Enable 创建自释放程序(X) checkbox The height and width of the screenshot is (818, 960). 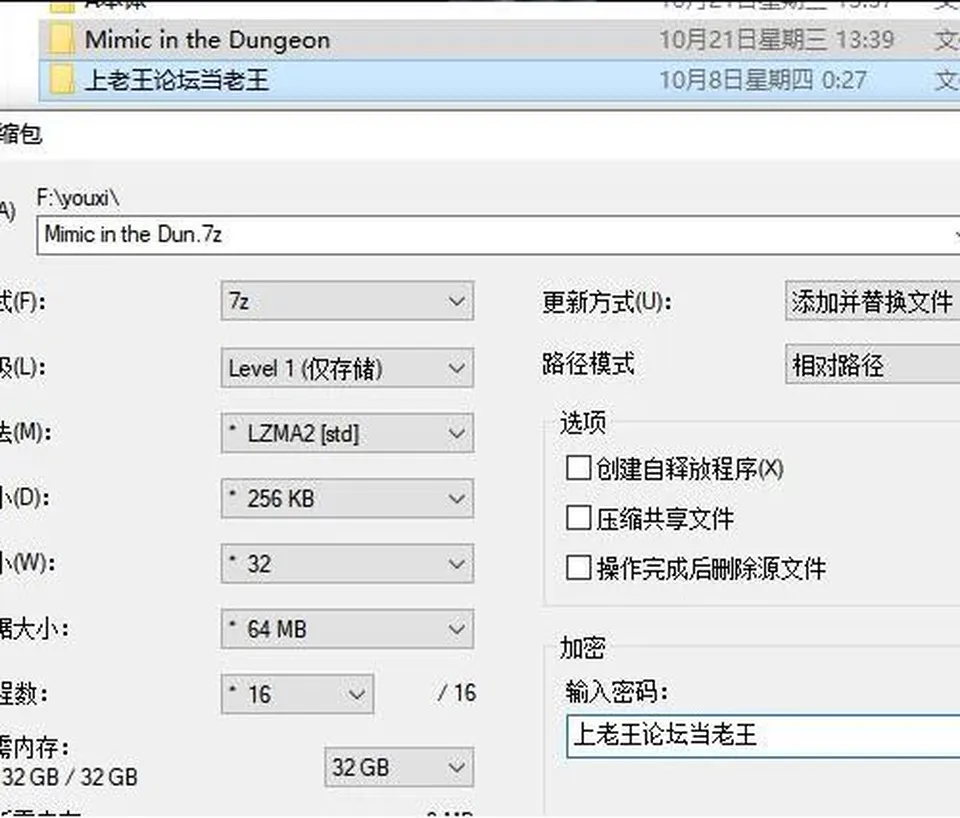coord(578,468)
